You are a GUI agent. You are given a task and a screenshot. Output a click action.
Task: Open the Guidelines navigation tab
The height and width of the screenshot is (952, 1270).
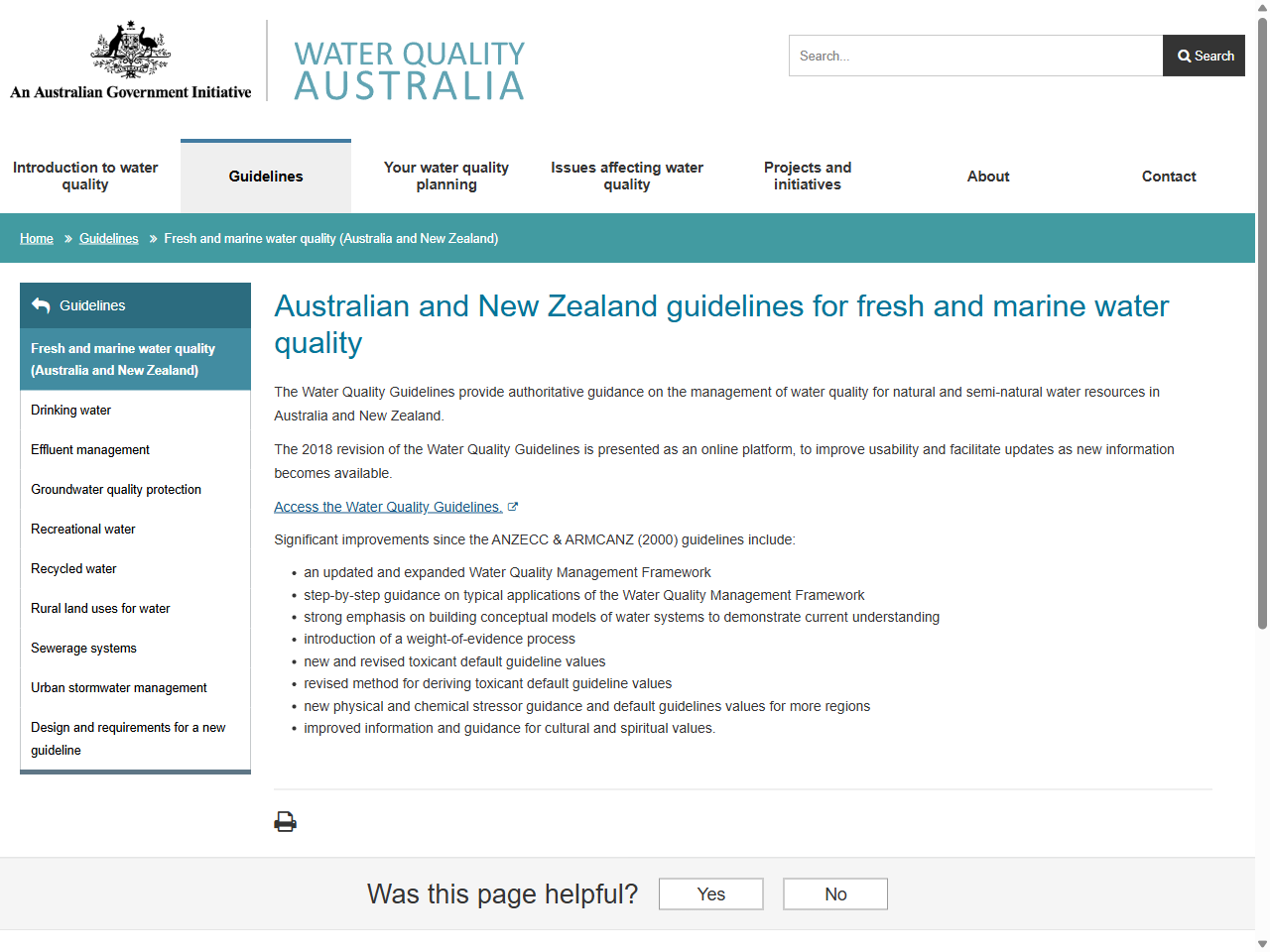click(265, 176)
